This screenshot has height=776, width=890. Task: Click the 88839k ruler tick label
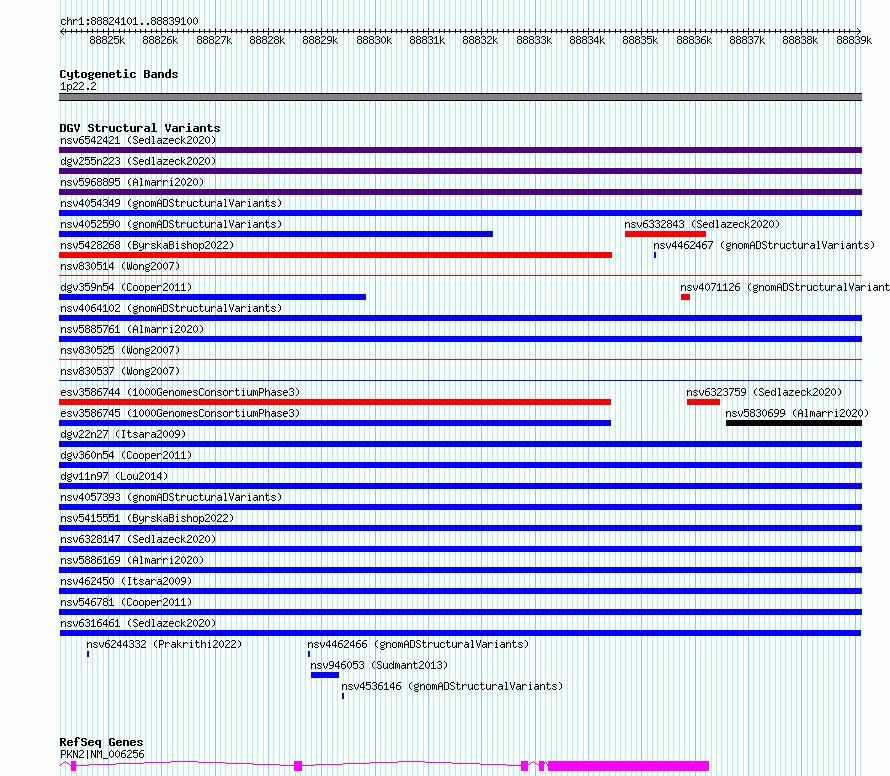854,40
